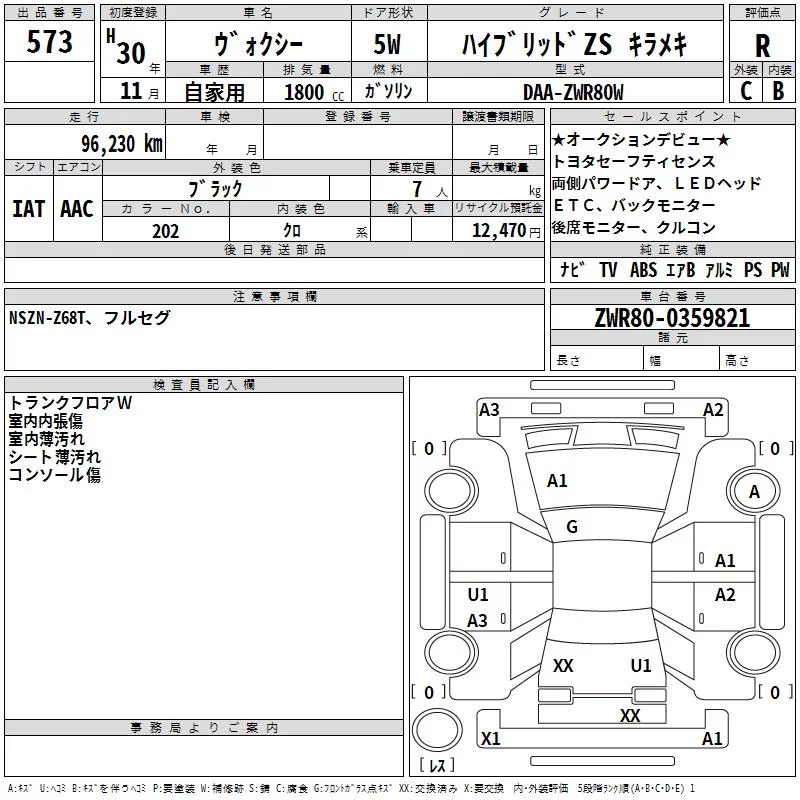This screenshot has width=800, height=800.
Task: Click the G mark on the windshield
Action: point(572,527)
